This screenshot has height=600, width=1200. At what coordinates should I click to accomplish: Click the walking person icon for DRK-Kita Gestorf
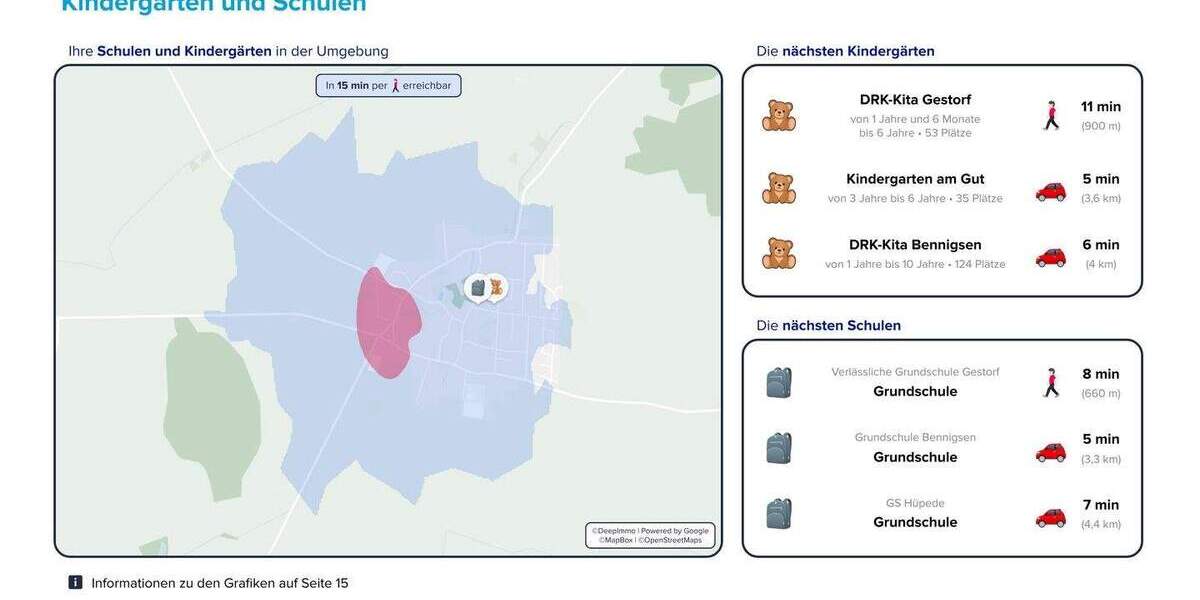(x=1050, y=116)
